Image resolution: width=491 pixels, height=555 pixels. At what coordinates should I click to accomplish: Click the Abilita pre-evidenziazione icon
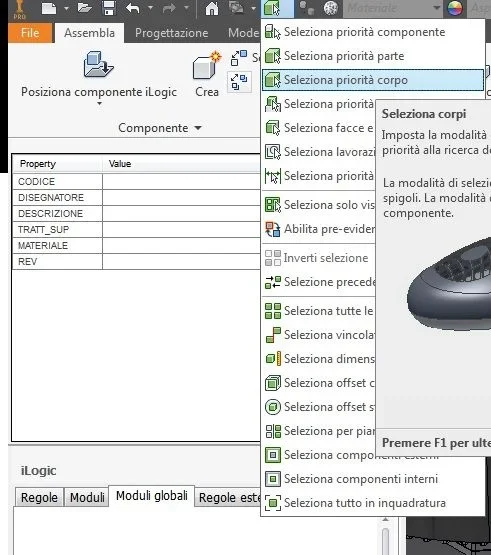click(x=273, y=229)
